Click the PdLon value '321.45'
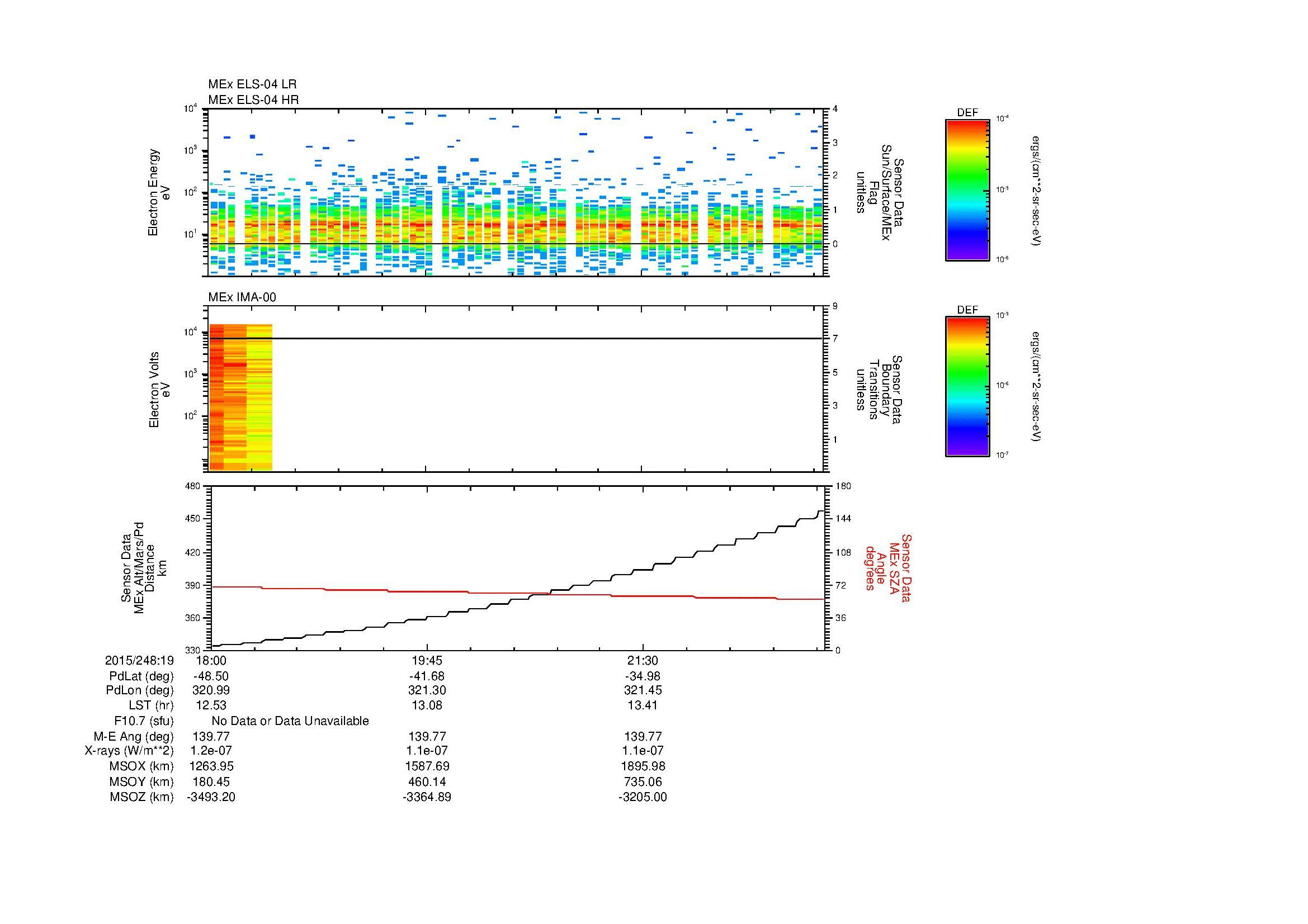Screen dimensions: 1308x924 point(643,690)
